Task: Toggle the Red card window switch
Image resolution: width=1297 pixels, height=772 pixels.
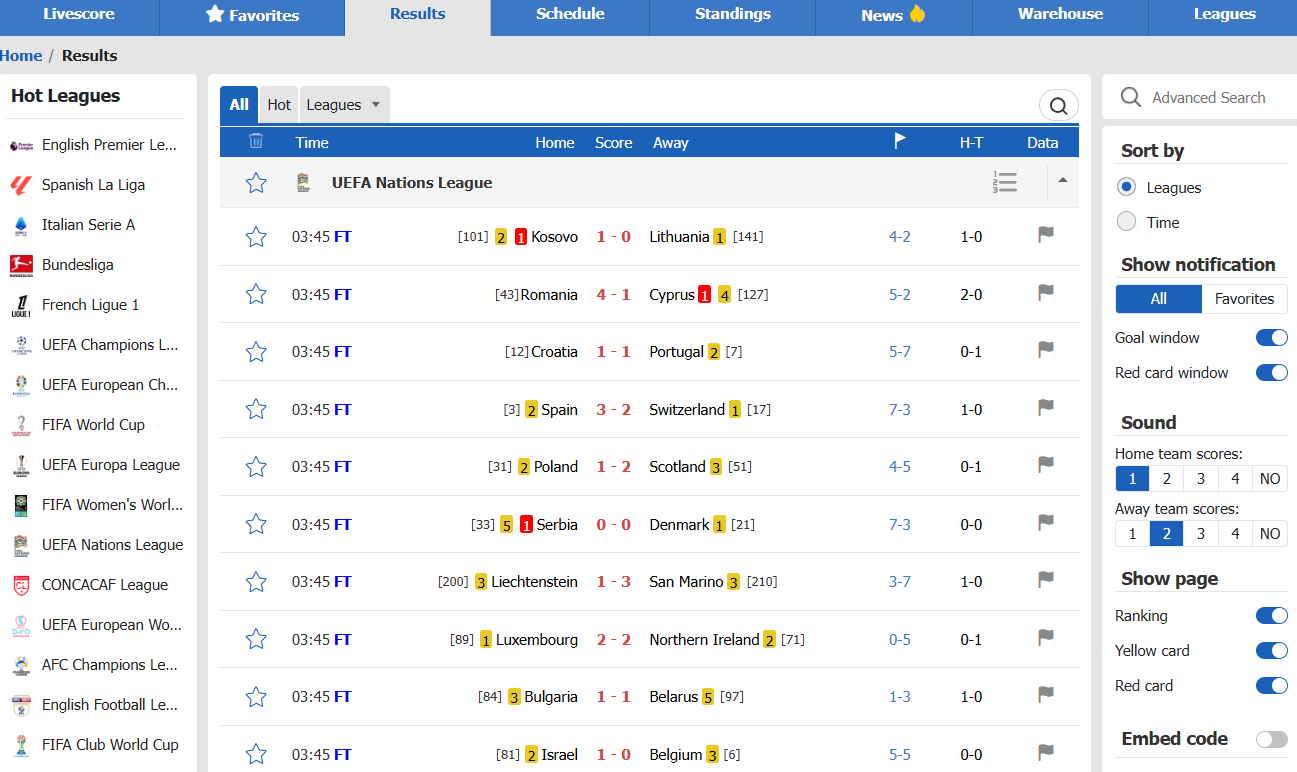Action: [1272, 373]
